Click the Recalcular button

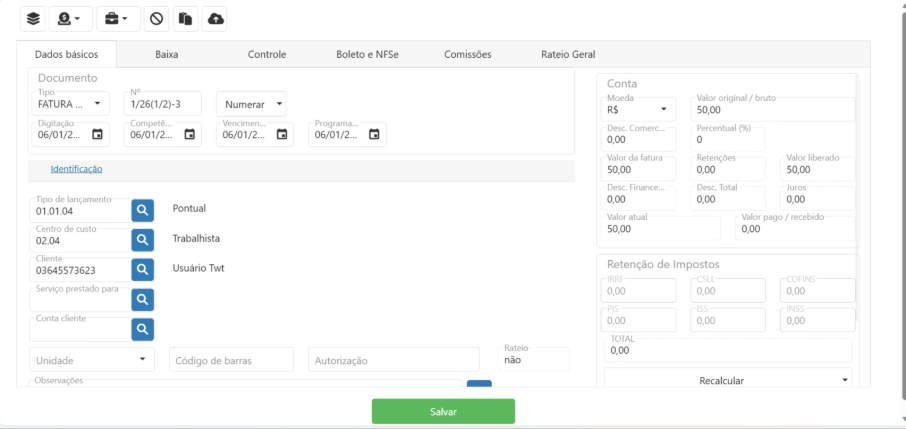point(727,380)
